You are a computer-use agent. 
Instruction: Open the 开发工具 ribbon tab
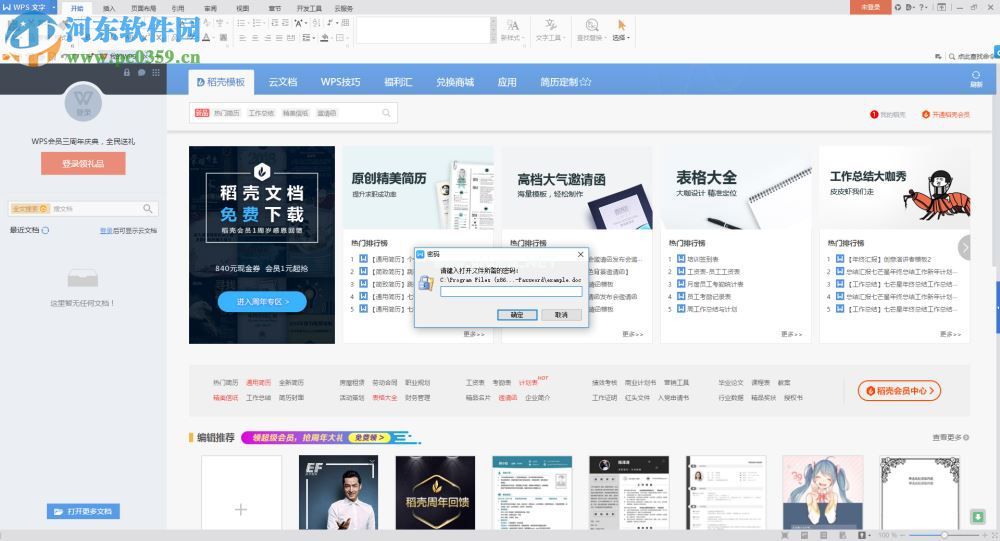pos(309,8)
